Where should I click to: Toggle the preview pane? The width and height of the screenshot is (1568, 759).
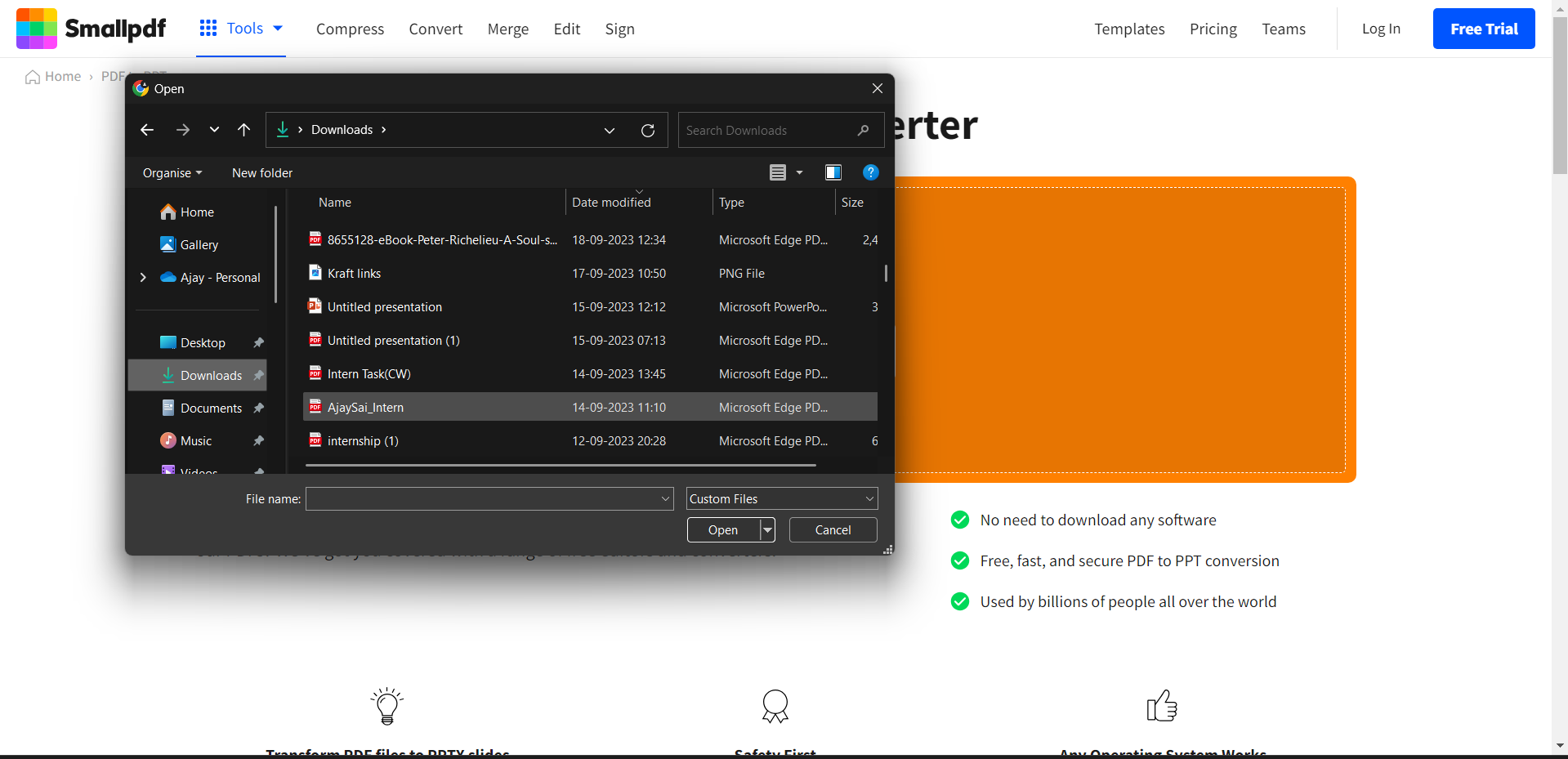coord(833,172)
